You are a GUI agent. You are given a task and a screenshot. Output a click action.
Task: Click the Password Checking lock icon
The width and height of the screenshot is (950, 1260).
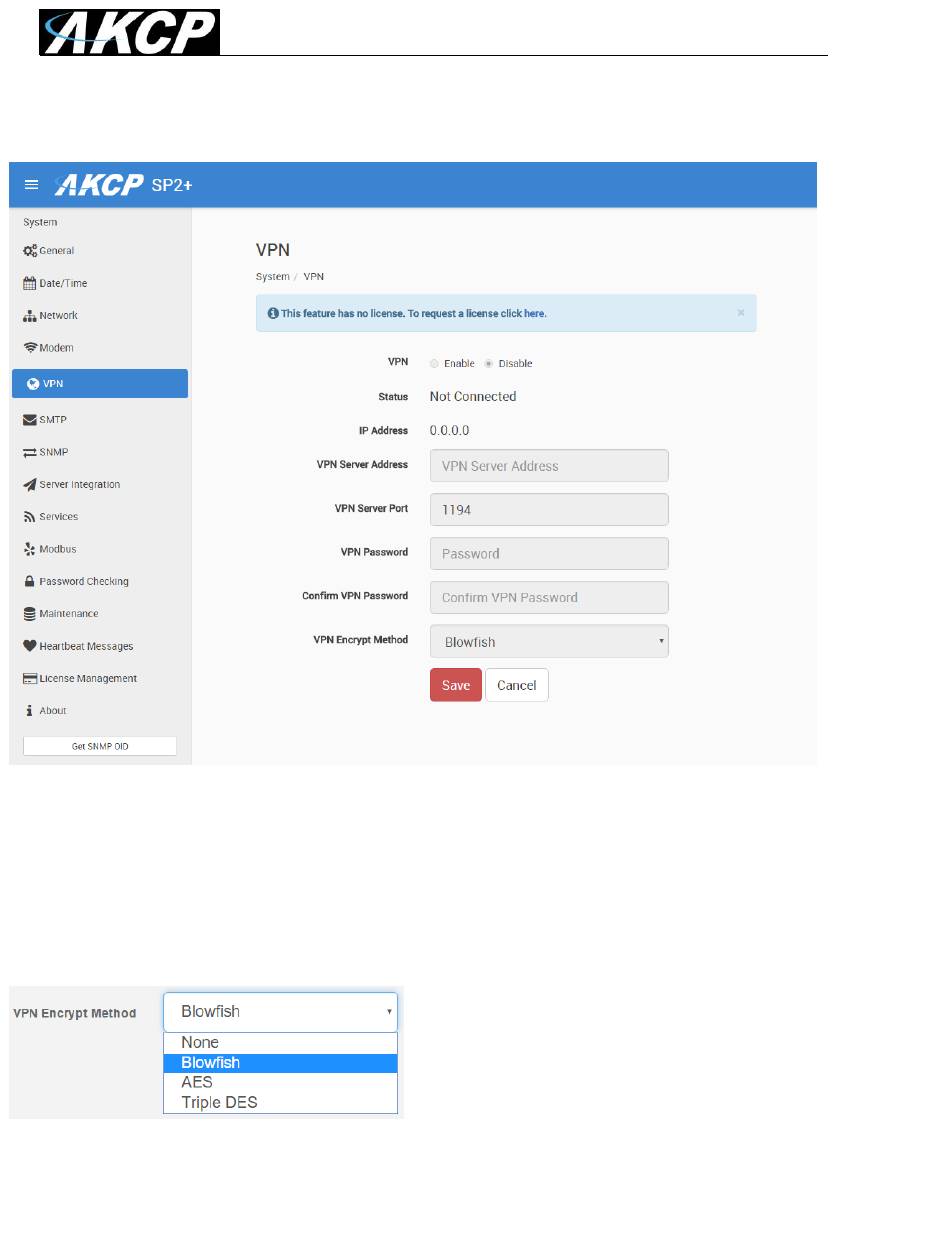[30, 581]
